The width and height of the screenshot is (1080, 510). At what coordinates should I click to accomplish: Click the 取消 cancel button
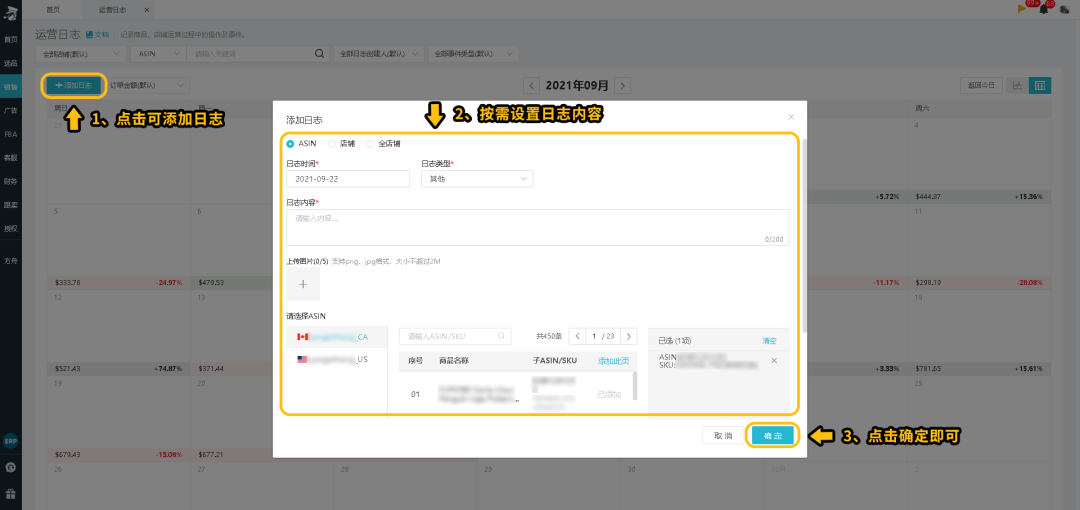723,436
